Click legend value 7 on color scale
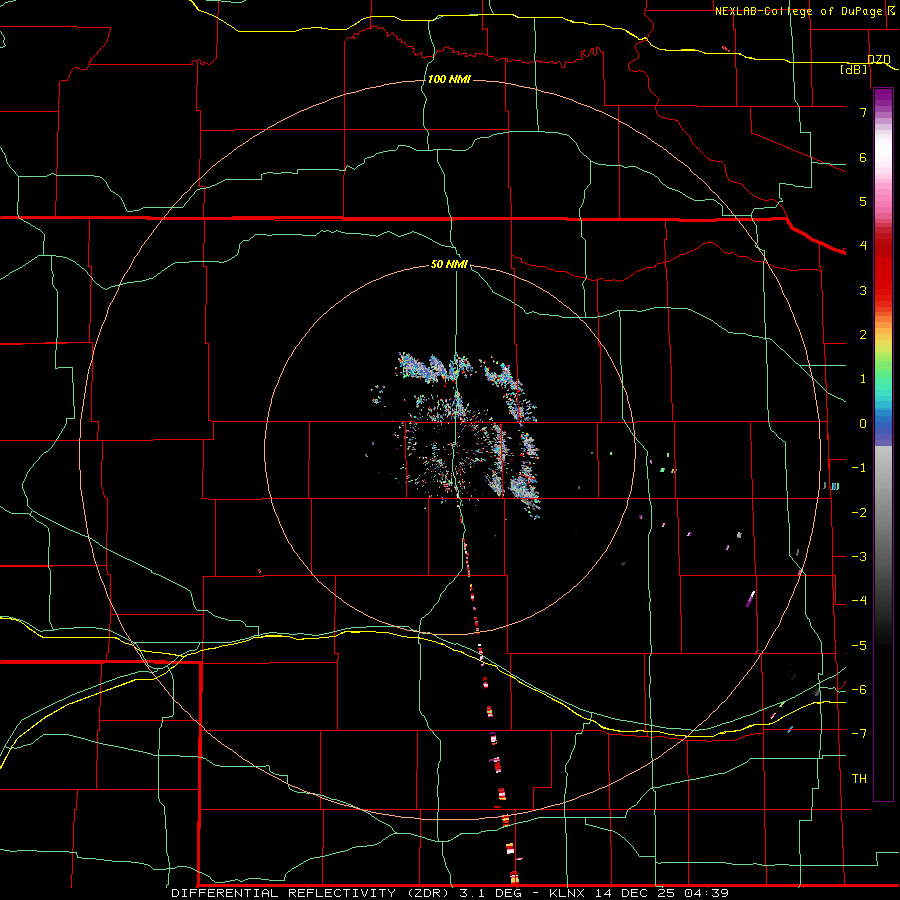 pyautogui.click(x=863, y=112)
